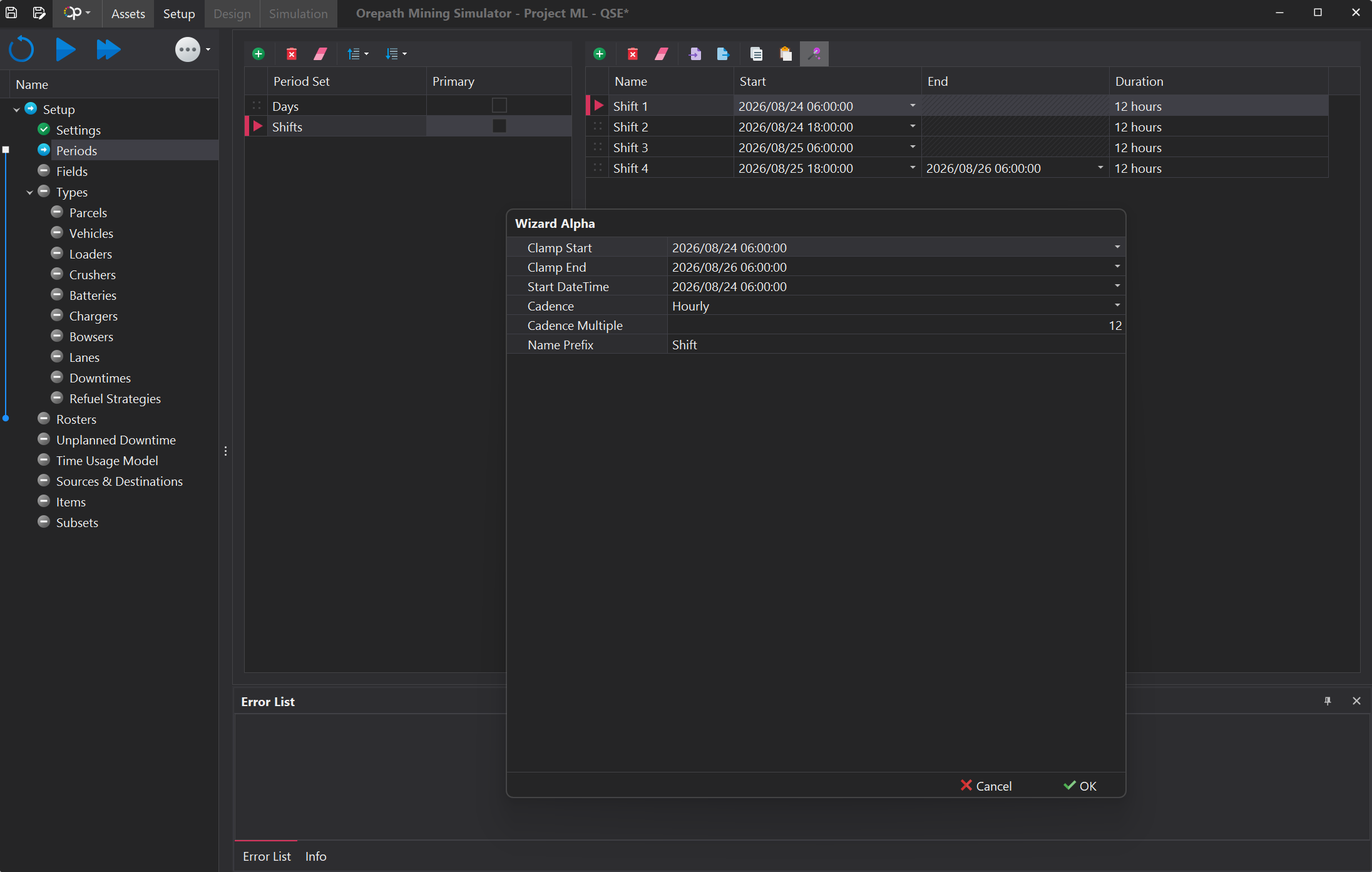
Task: Pin the Error List panel
Action: pyautogui.click(x=1328, y=701)
